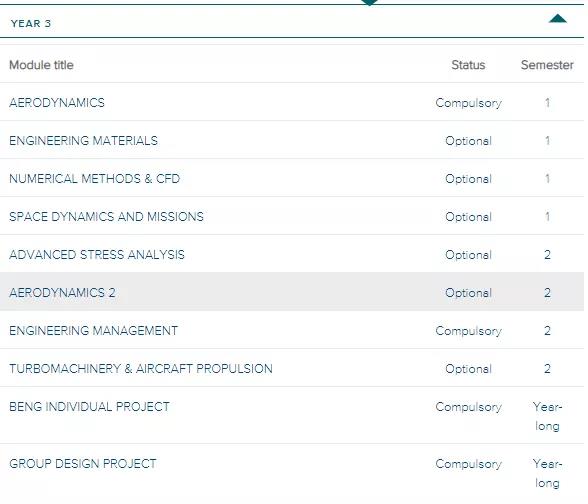Open the AERODYNAMICS module
The image size is (588, 504).
click(x=57, y=102)
